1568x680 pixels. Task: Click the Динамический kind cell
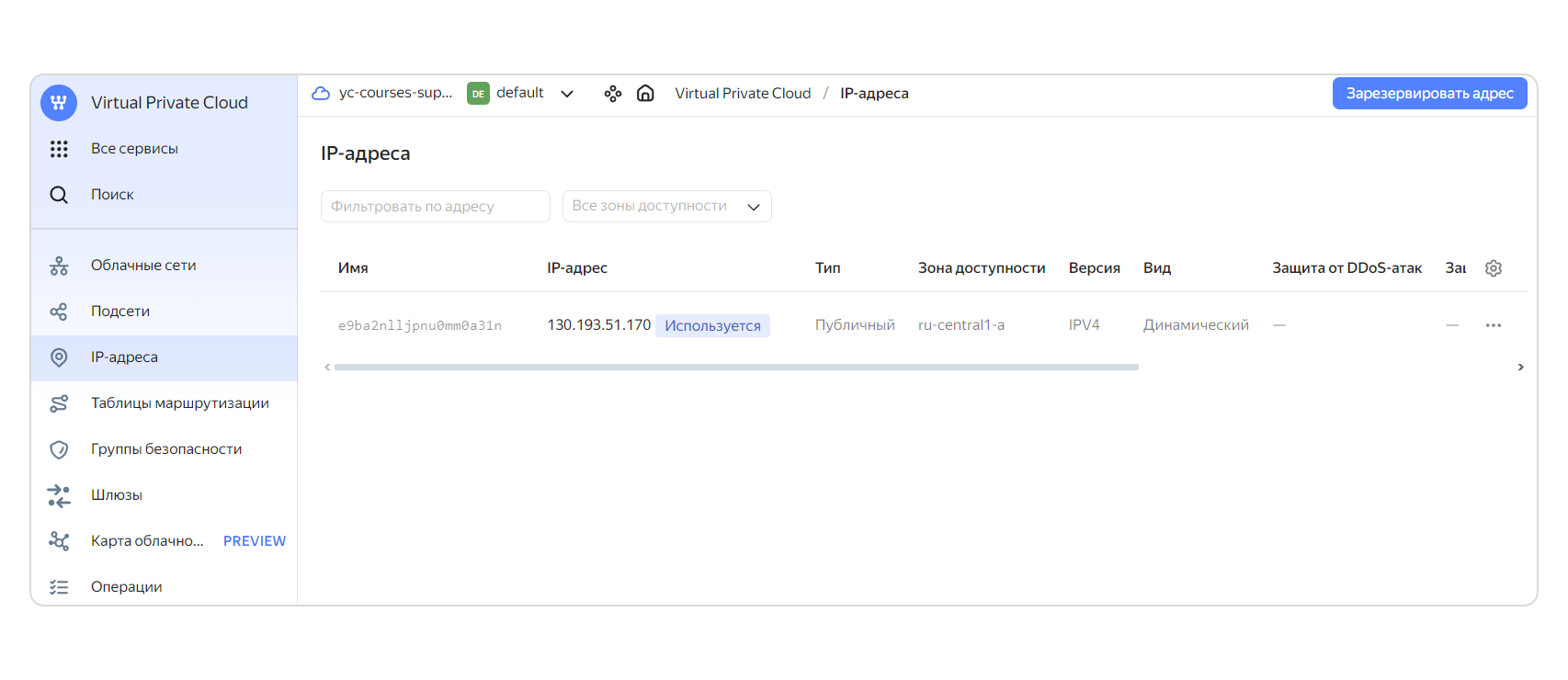pos(1196,325)
